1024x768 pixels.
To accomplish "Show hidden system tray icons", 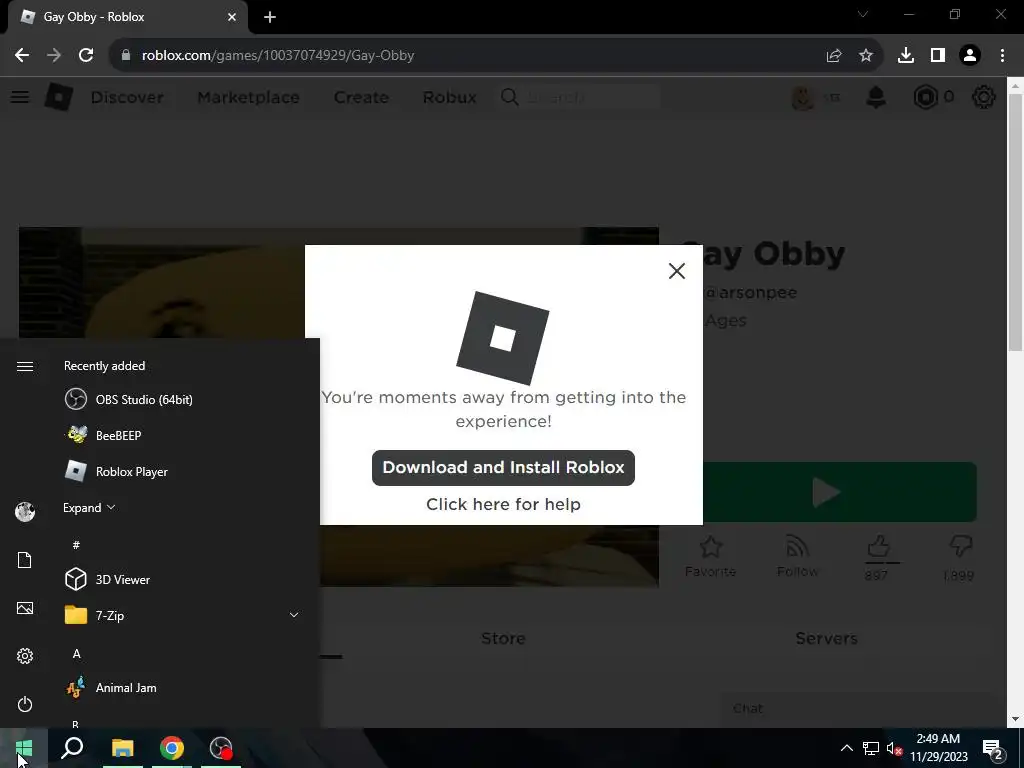I will (846, 748).
